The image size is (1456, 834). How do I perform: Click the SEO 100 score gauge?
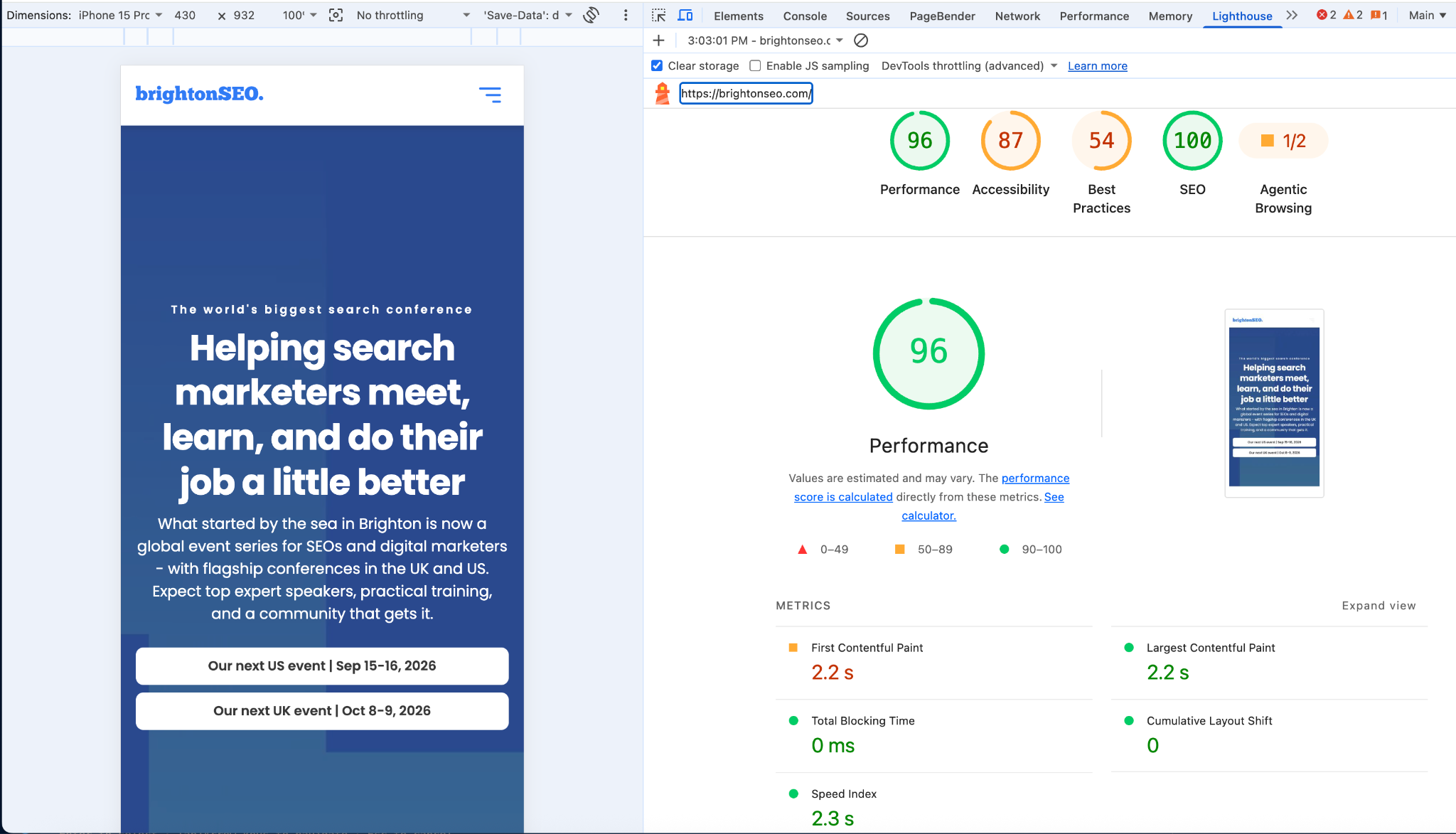pyautogui.click(x=1192, y=141)
